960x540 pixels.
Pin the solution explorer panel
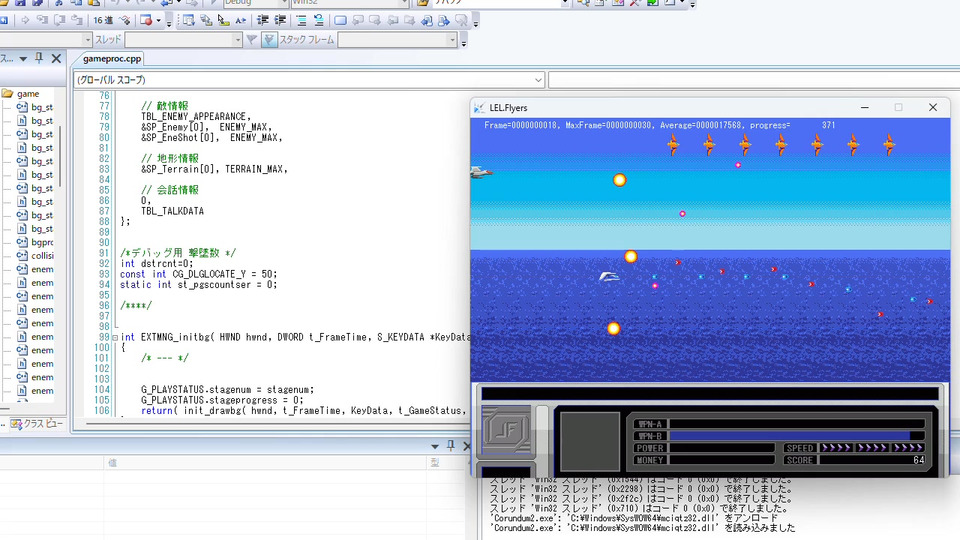[x=38, y=59]
